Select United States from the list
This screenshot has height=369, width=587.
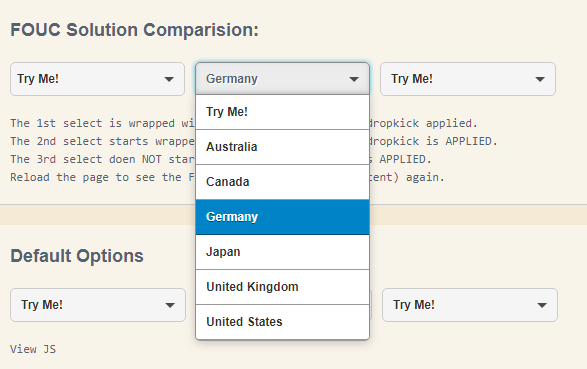(x=282, y=322)
